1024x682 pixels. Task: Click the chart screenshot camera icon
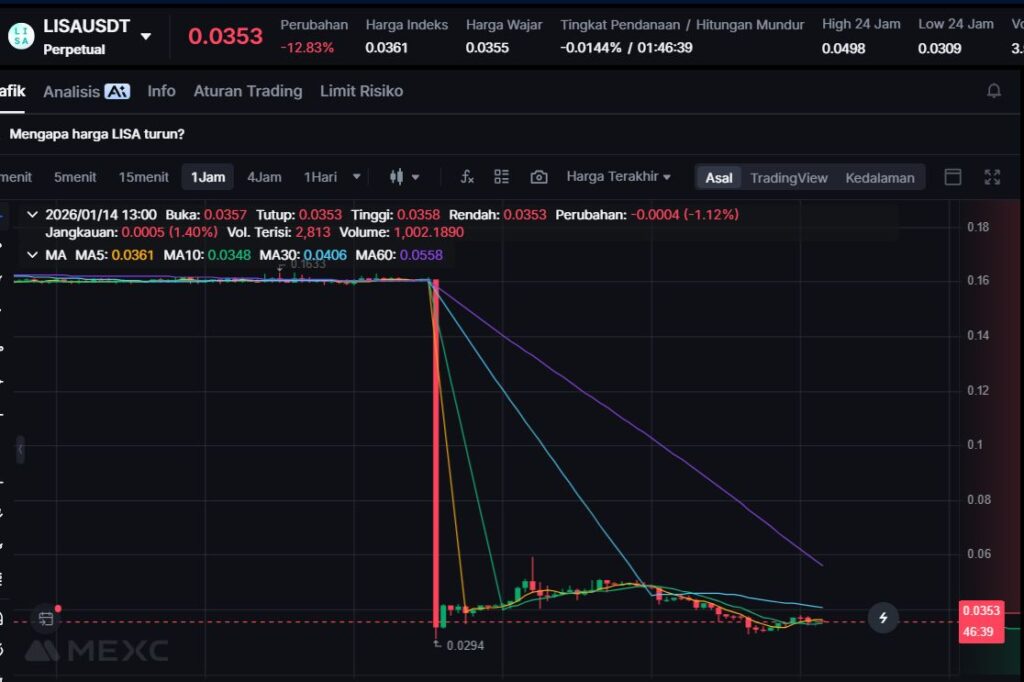539,177
